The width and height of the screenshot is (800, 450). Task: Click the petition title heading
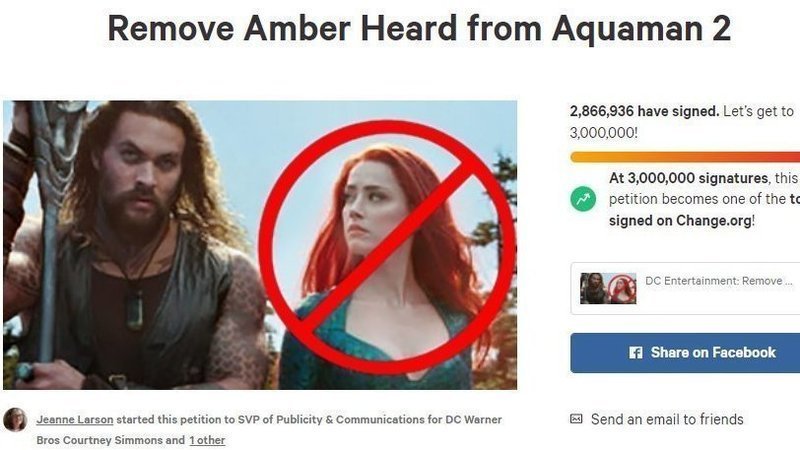pos(419,28)
